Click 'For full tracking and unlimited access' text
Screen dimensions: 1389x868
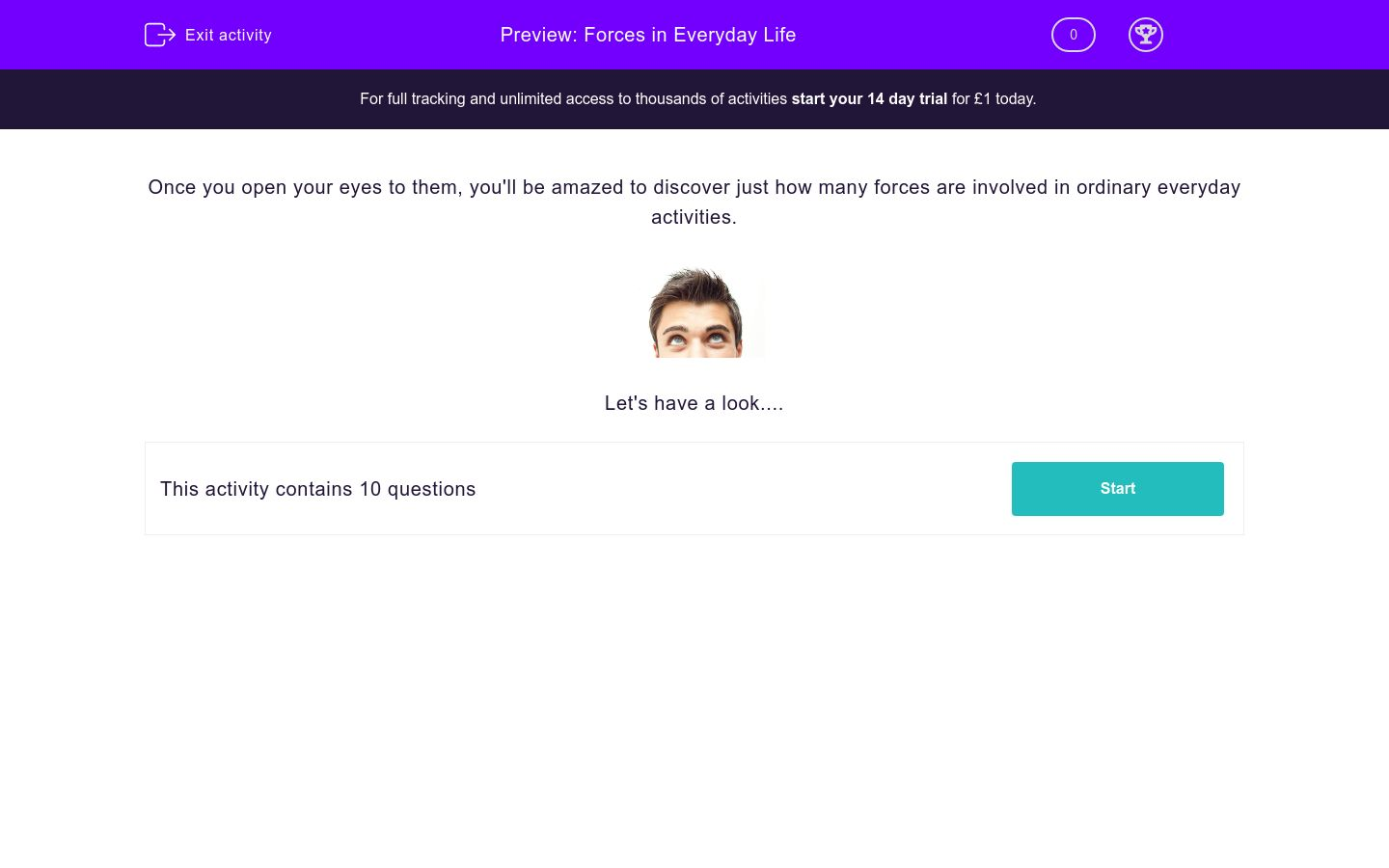coord(573,99)
